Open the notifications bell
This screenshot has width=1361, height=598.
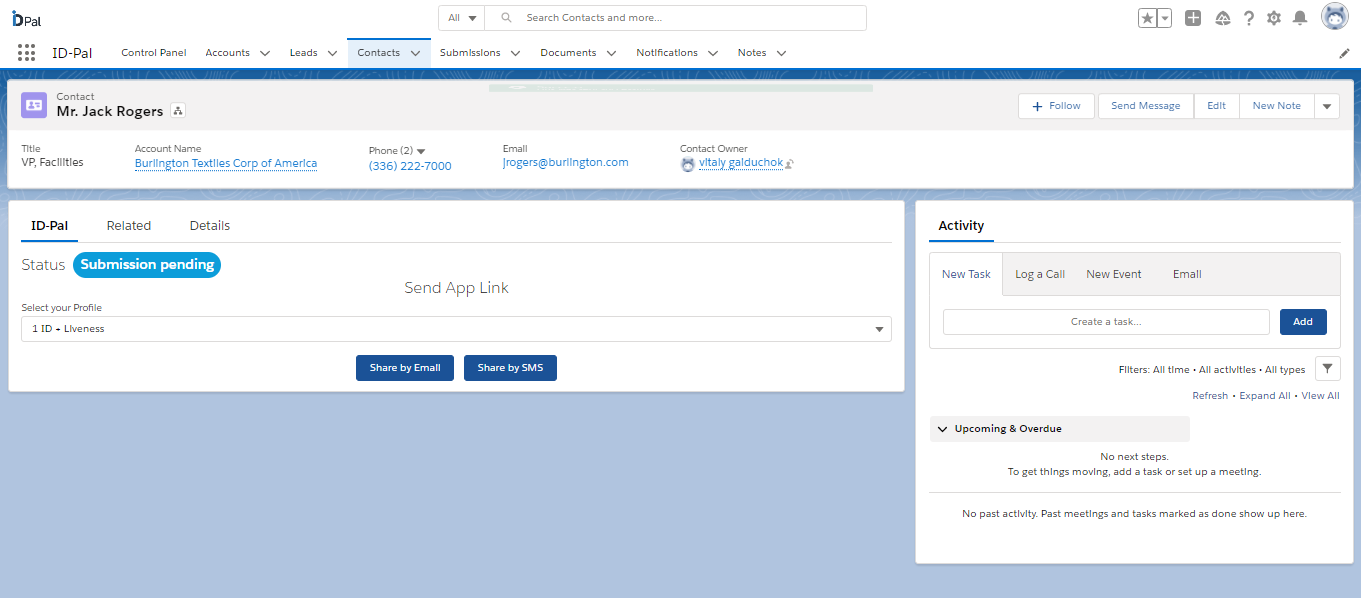[x=1299, y=17]
